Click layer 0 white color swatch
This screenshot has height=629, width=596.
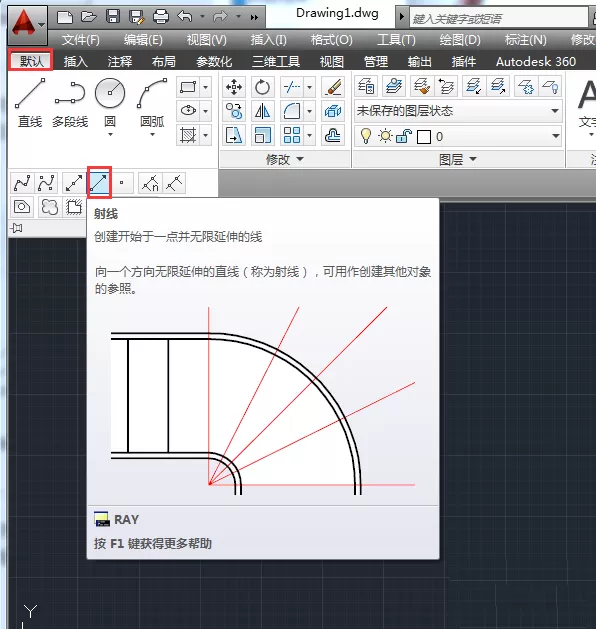[x=424, y=137]
